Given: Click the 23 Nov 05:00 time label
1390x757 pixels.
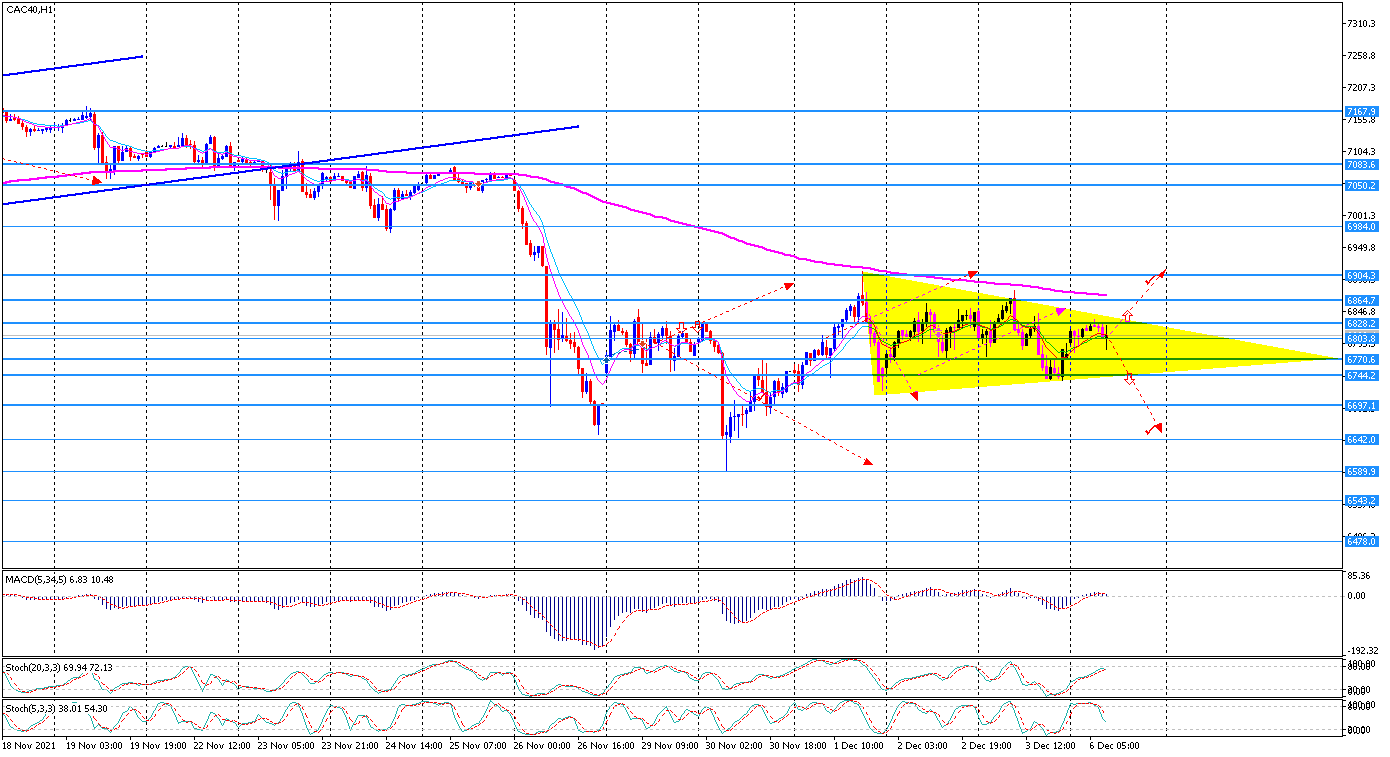Looking at the screenshot, I should (x=285, y=745).
